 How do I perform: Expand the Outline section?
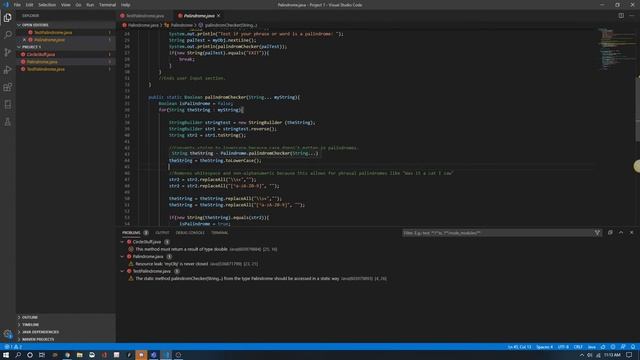point(67,317)
